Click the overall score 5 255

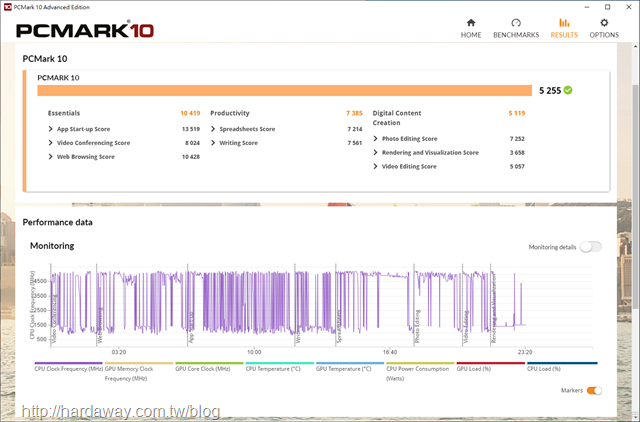click(x=550, y=91)
